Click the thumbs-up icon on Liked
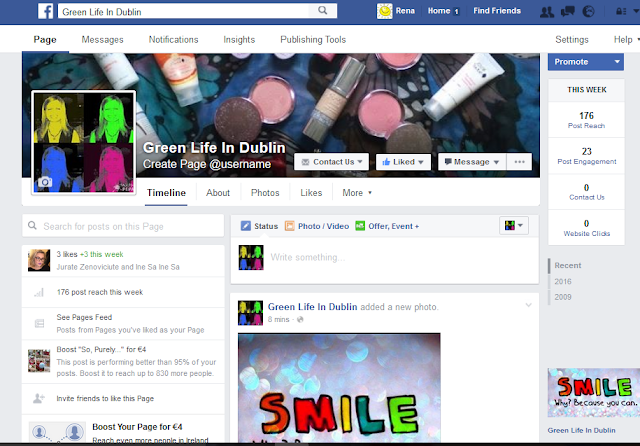Image resolution: width=640 pixels, height=446 pixels. 386,162
